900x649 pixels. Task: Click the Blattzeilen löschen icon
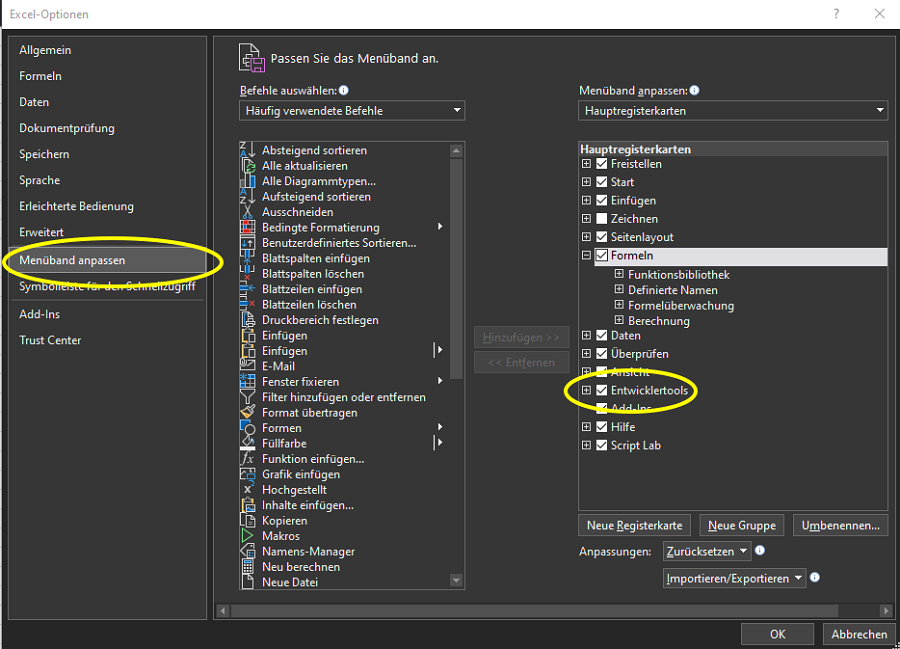click(x=247, y=305)
